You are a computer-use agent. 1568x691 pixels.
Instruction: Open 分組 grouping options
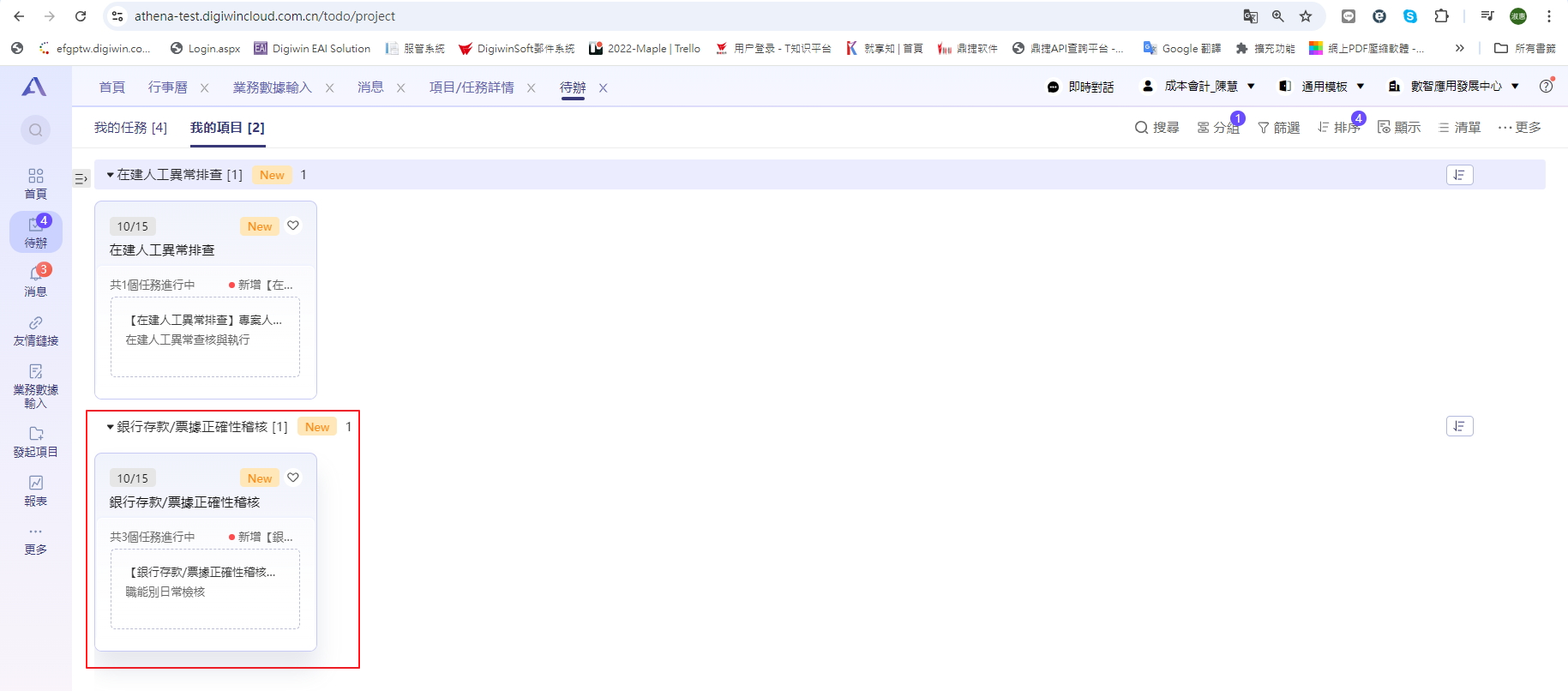pyautogui.click(x=1218, y=128)
